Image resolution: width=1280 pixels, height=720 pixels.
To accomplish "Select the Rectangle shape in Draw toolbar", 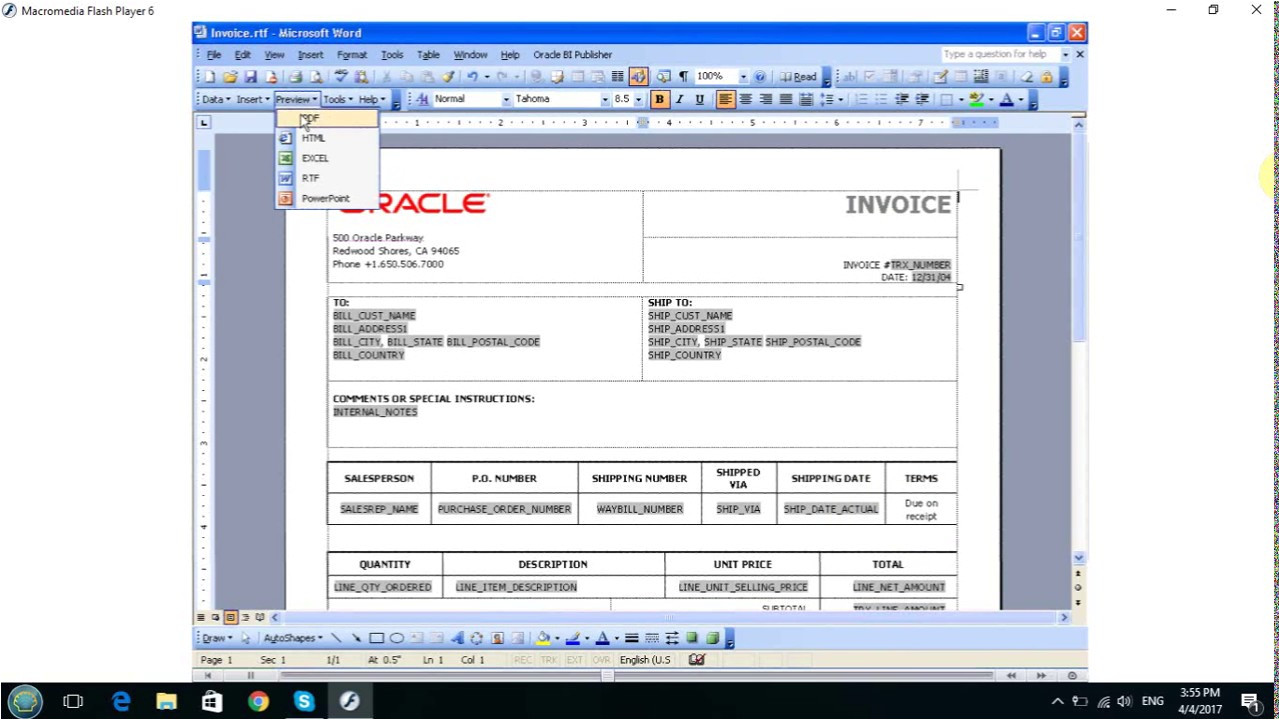I will [x=377, y=638].
